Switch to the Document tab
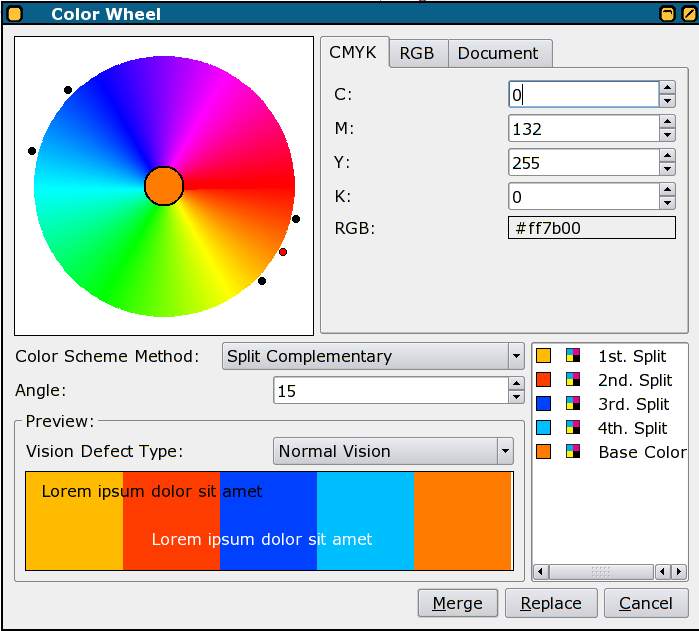The width and height of the screenshot is (699, 631). click(x=498, y=54)
